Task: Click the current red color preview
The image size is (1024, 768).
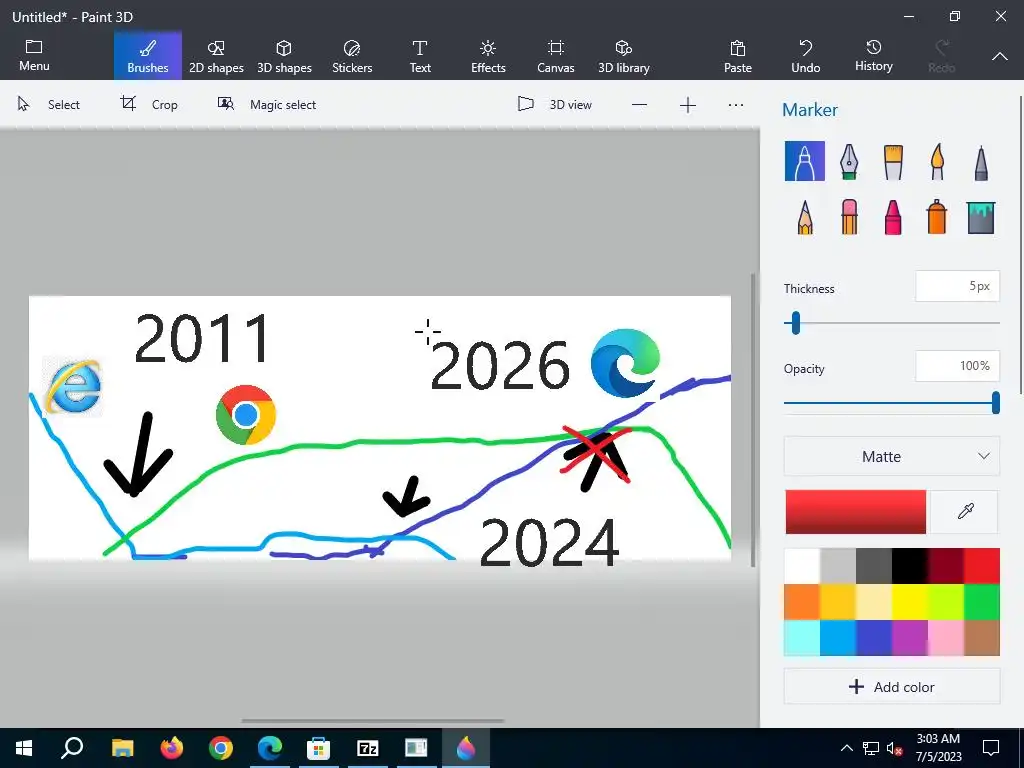Action: click(x=856, y=511)
